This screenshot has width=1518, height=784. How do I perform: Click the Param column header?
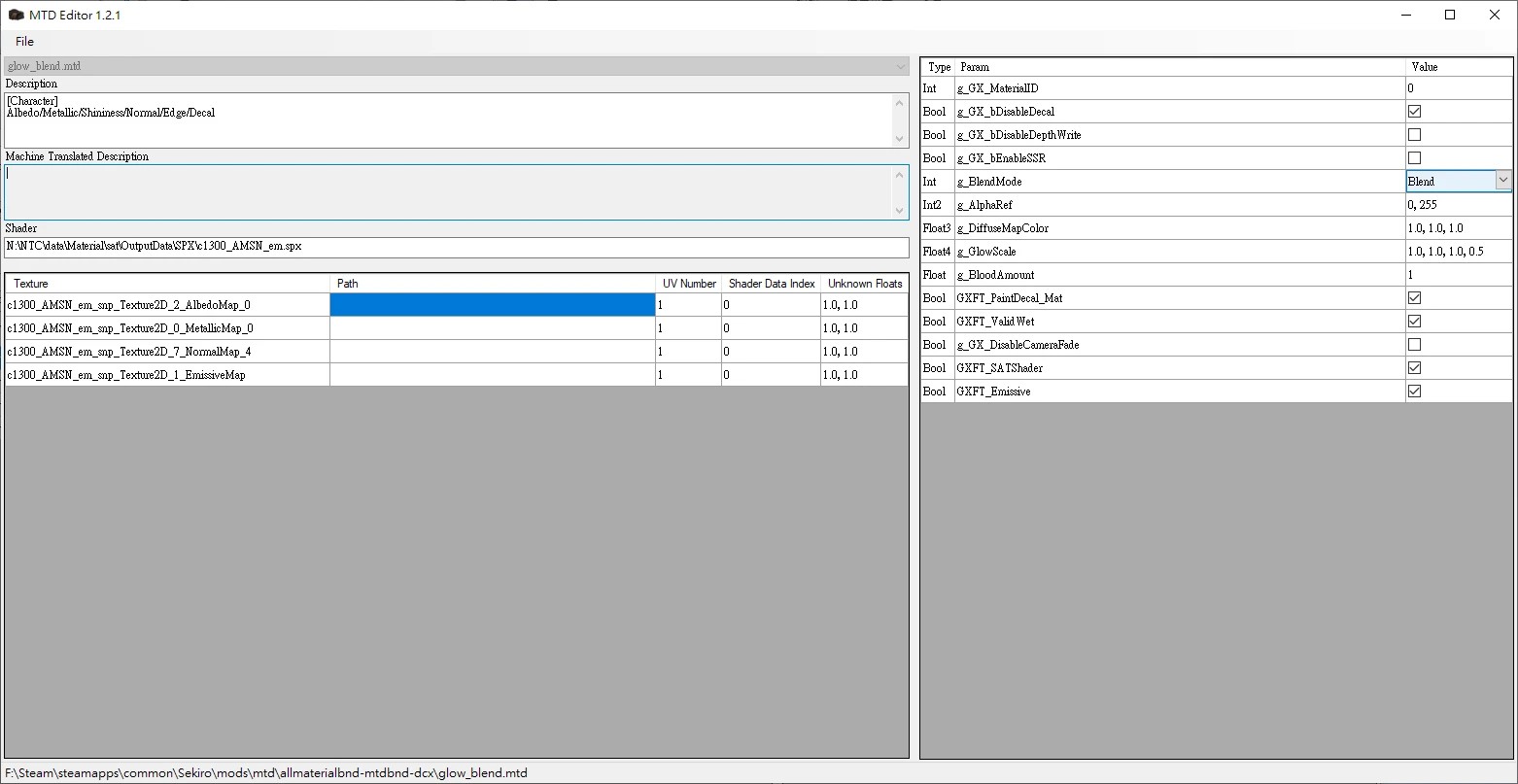(x=1180, y=67)
